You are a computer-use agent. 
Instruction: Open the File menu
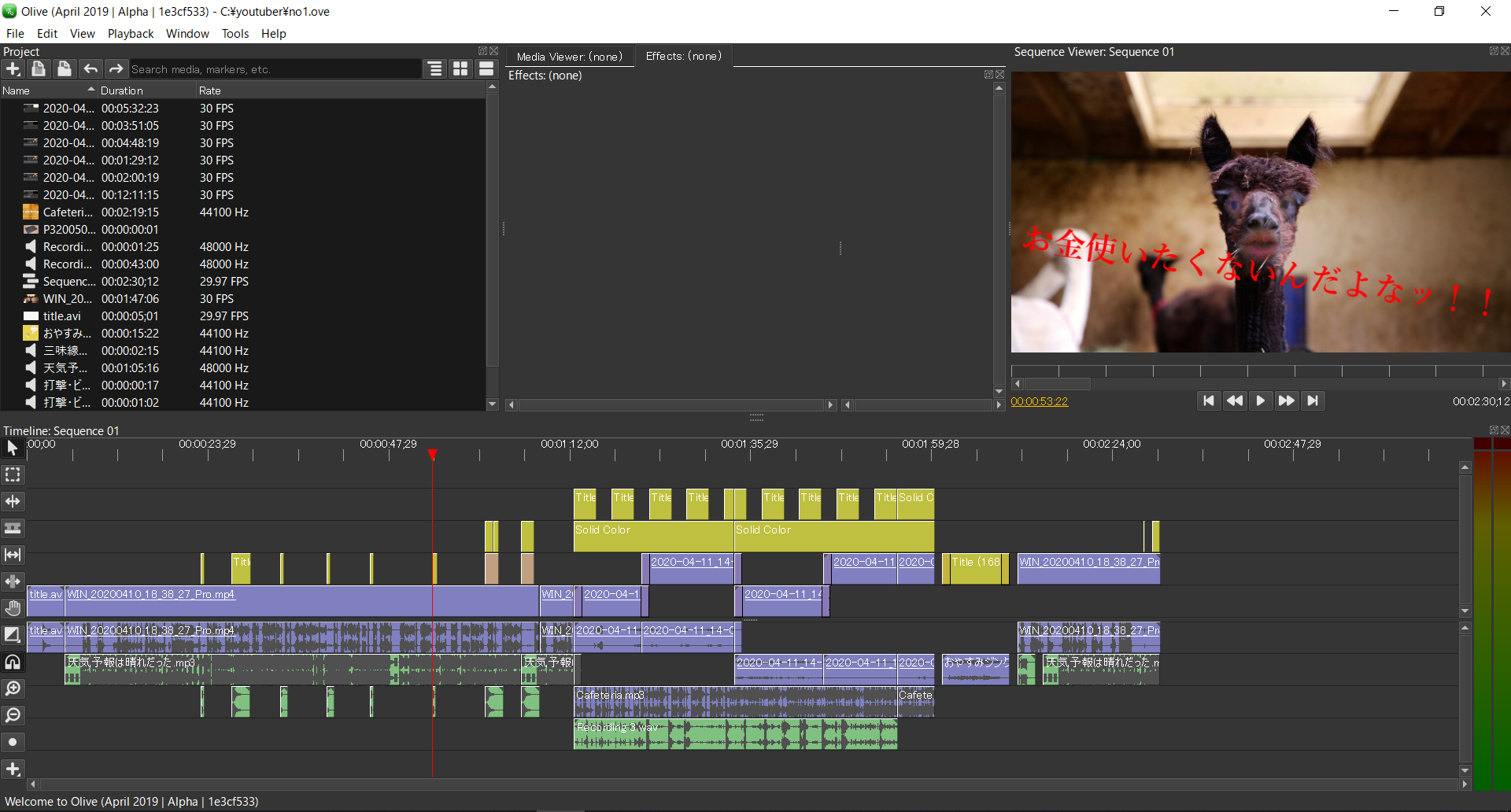pyautogui.click(x=15, y=34)
